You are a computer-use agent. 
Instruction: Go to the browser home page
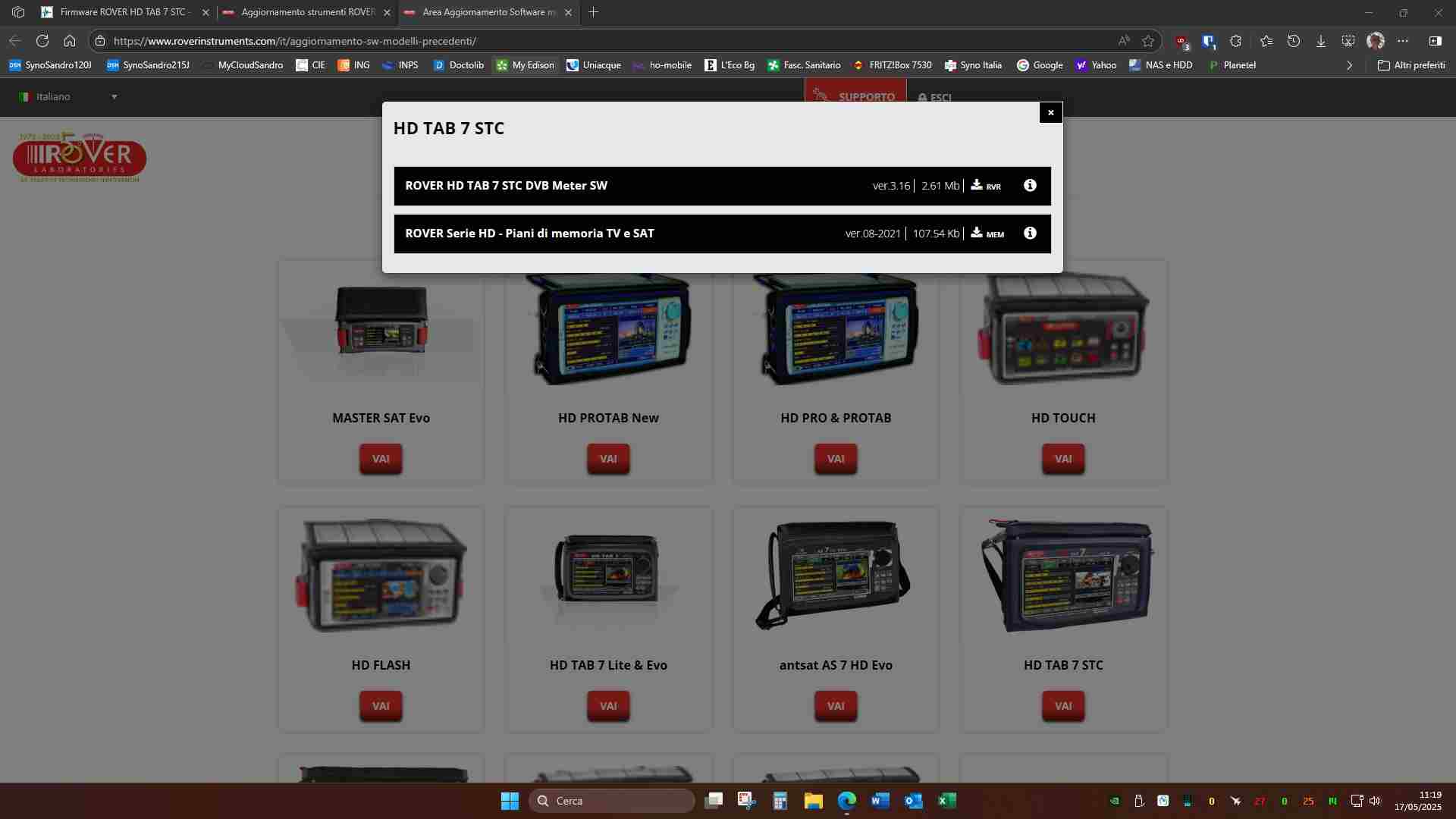tap(70, 41)
